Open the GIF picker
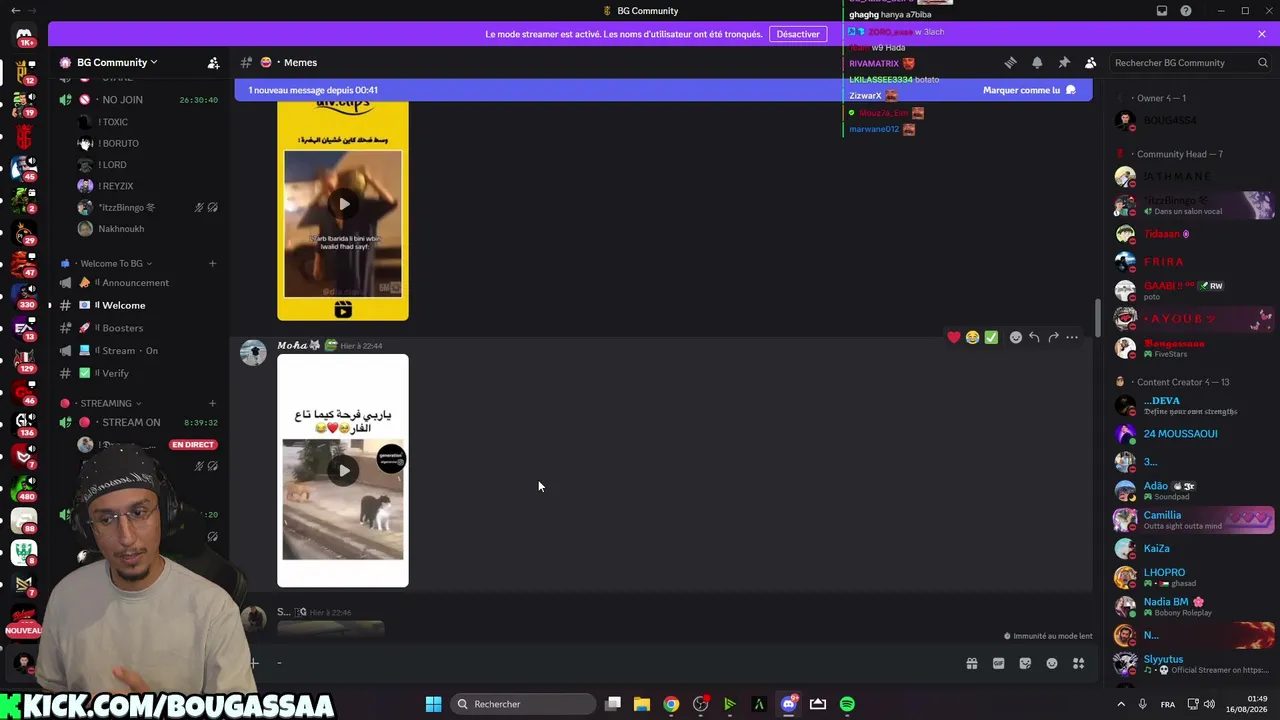1280x720 pixels. [x=998, y=663]
